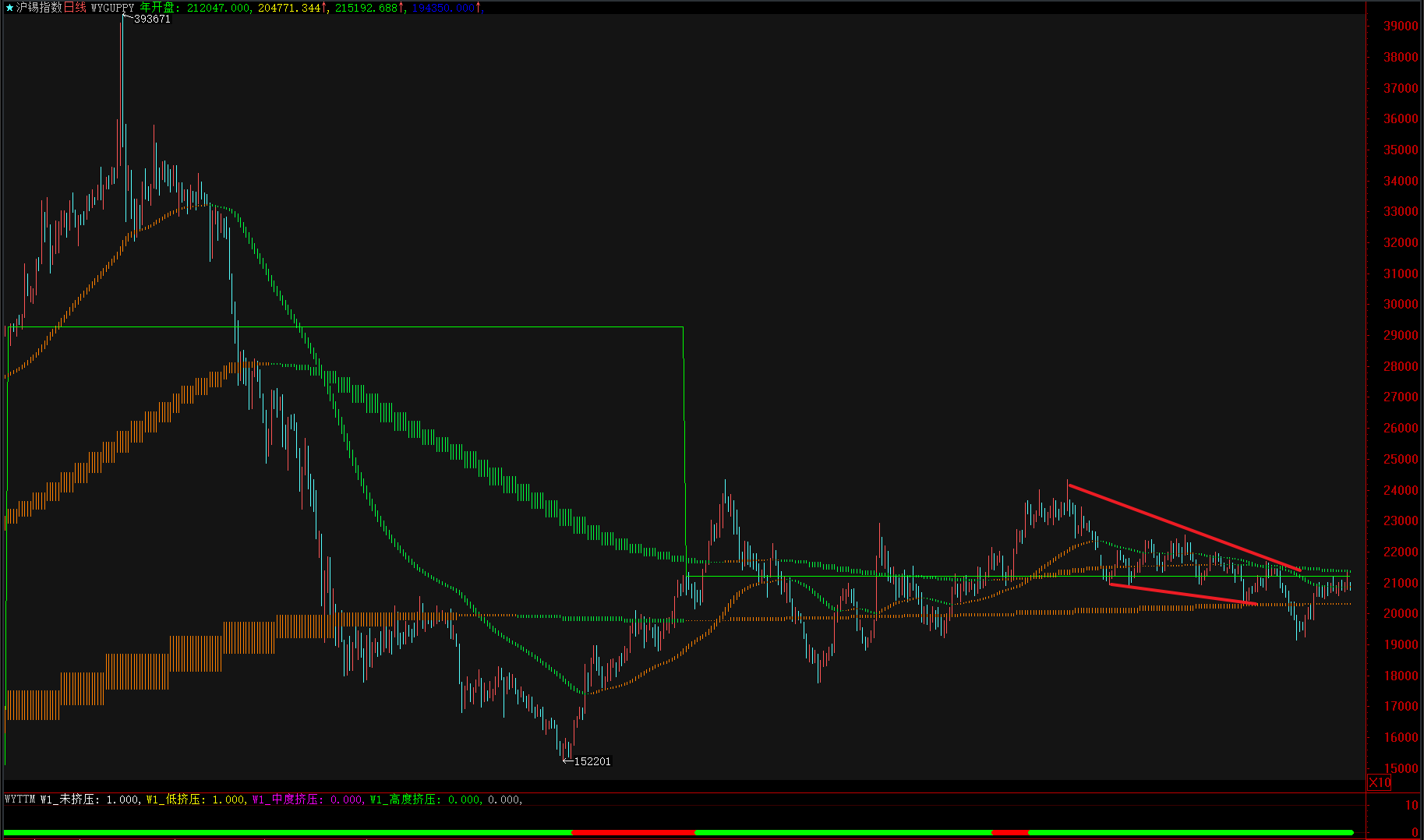1424x840 pixels.
Task: Click the cyan star icon beside 沪锡指数
Action: tap(9, 8)
